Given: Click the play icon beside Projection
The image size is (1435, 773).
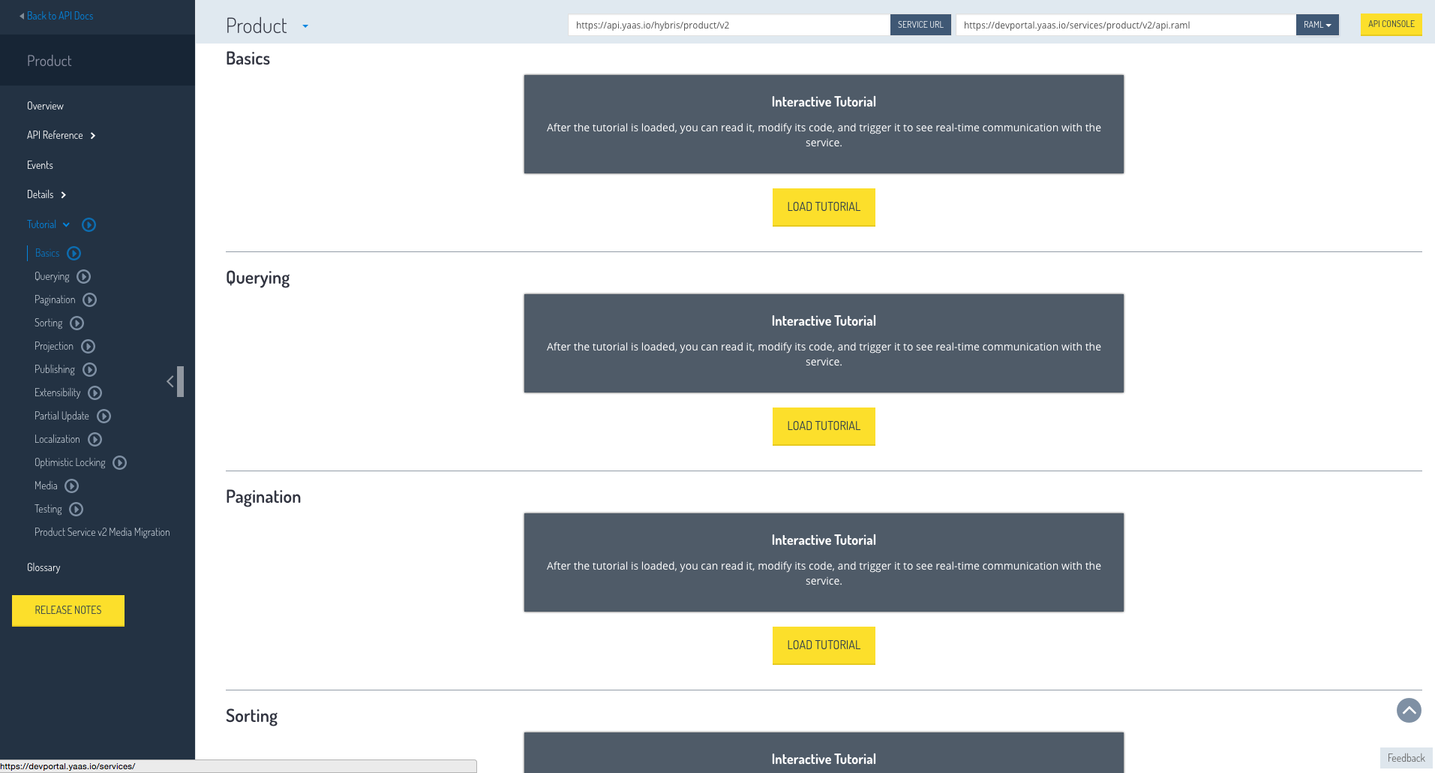Looking at the screenshot, I should 88,346.
